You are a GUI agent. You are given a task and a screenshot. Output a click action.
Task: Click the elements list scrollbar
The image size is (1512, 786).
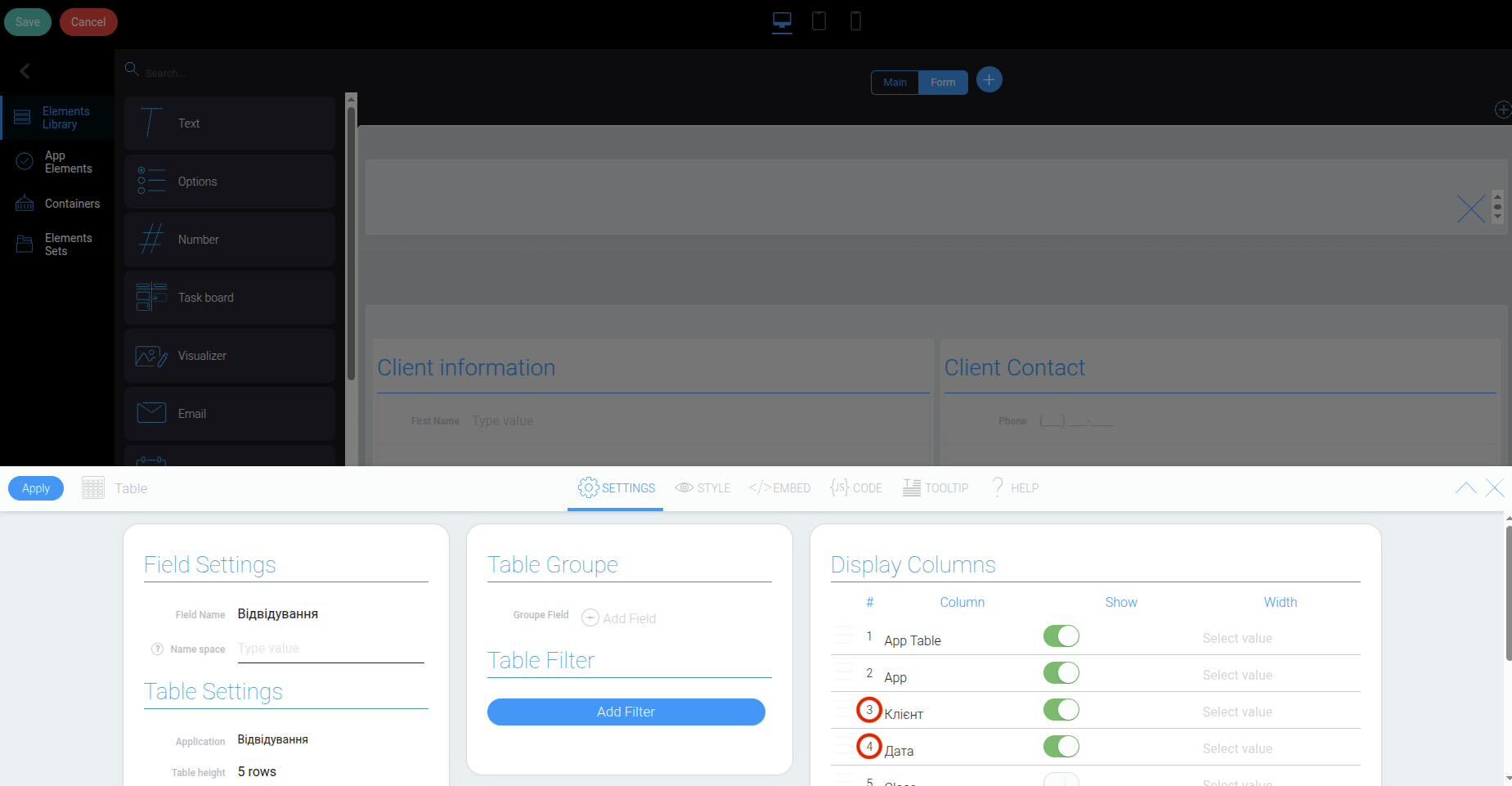pos(351,245)
